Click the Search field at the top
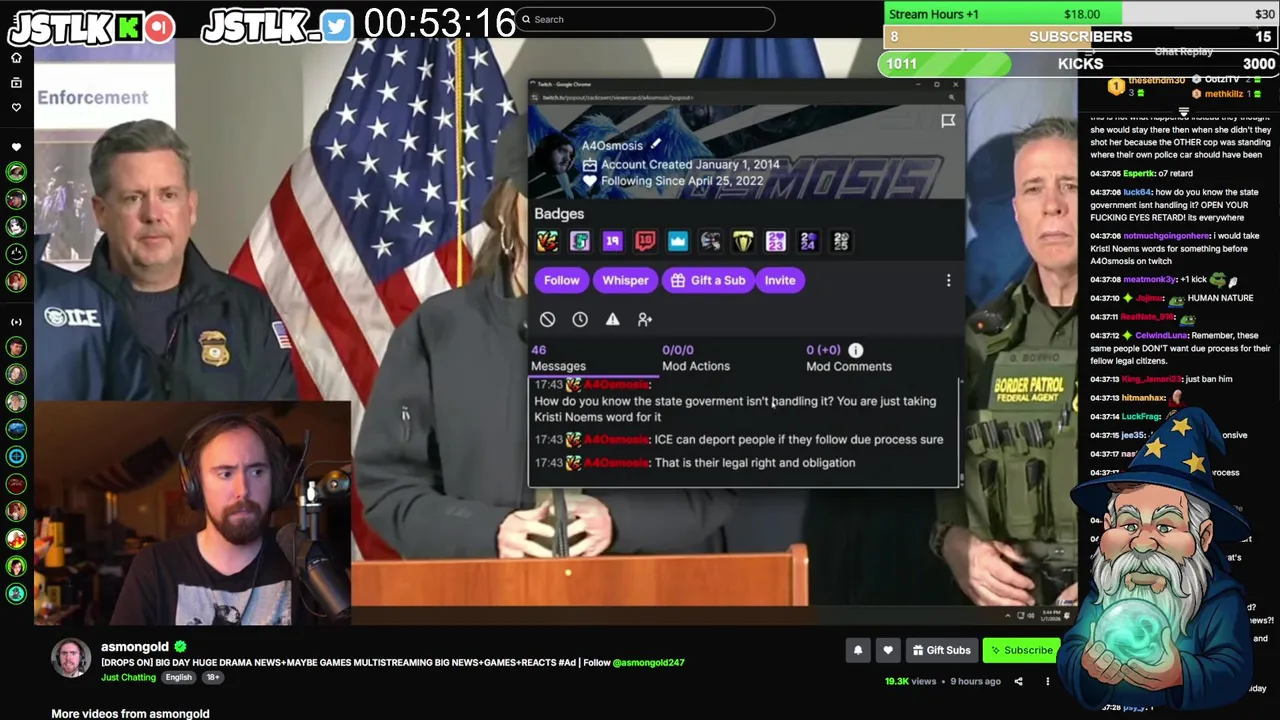The height and width of the screenshot is (720, 1280). coord(646,19)
